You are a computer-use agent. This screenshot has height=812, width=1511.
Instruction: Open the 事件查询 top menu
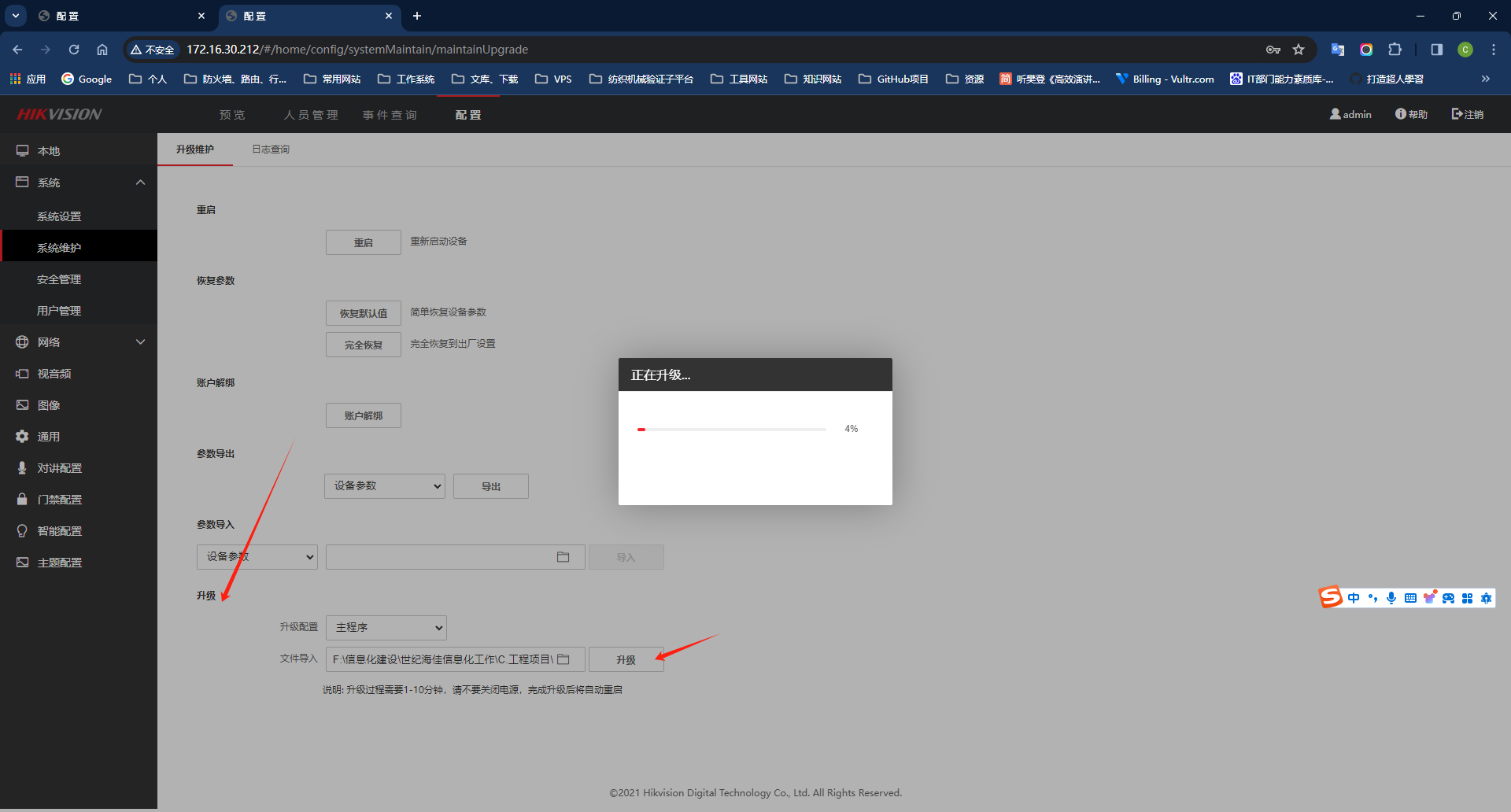click(390, 115)
